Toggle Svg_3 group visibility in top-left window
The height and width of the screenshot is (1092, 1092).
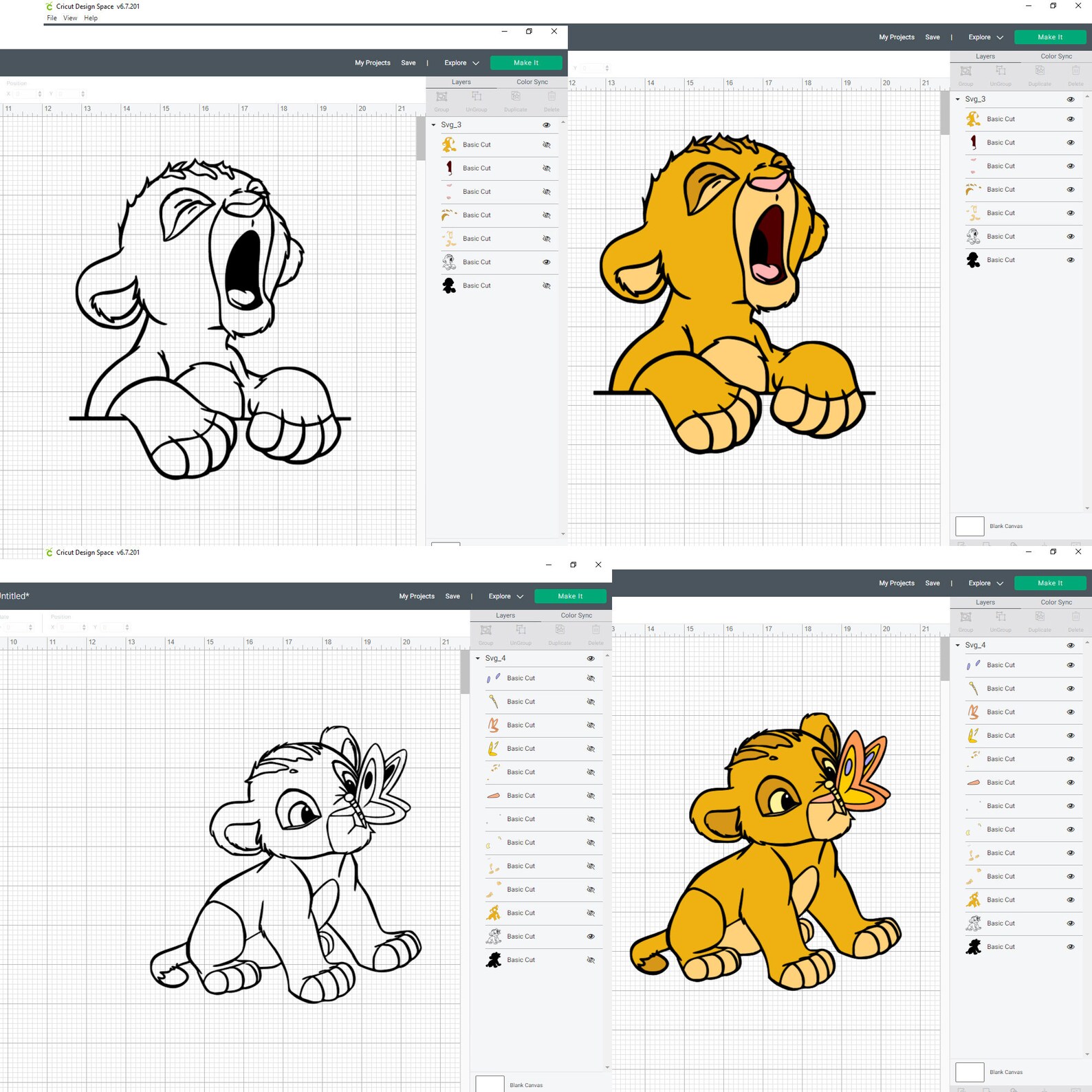(x=547, y=125)
